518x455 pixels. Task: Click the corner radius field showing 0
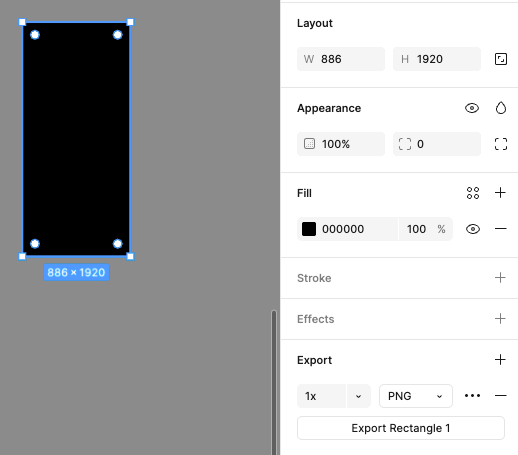[x=437, y=144]
